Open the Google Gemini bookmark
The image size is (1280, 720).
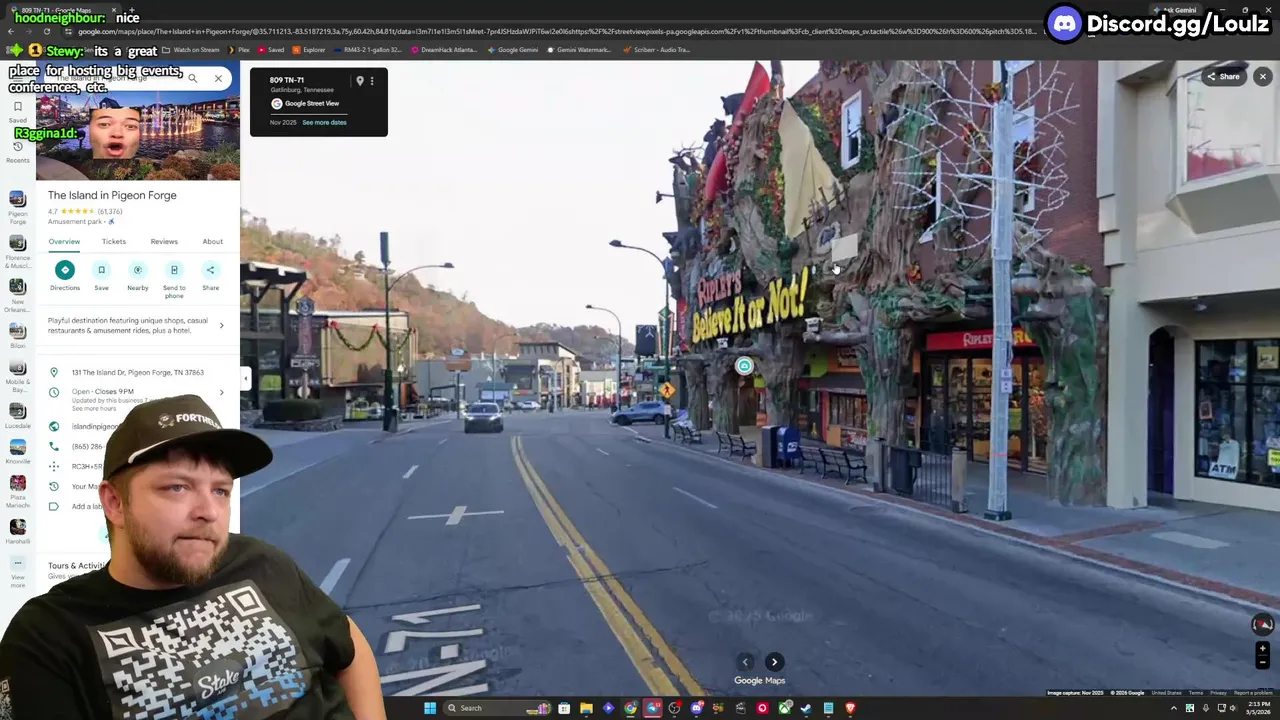tap(513, 49)
